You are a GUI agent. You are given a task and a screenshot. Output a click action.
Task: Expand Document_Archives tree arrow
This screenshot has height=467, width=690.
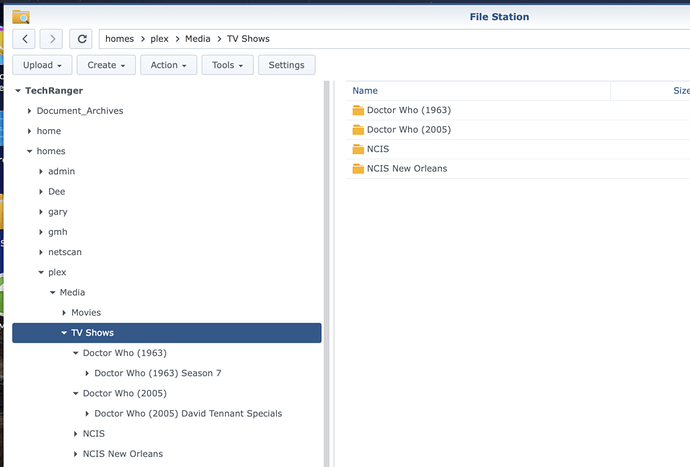(29, 111)
